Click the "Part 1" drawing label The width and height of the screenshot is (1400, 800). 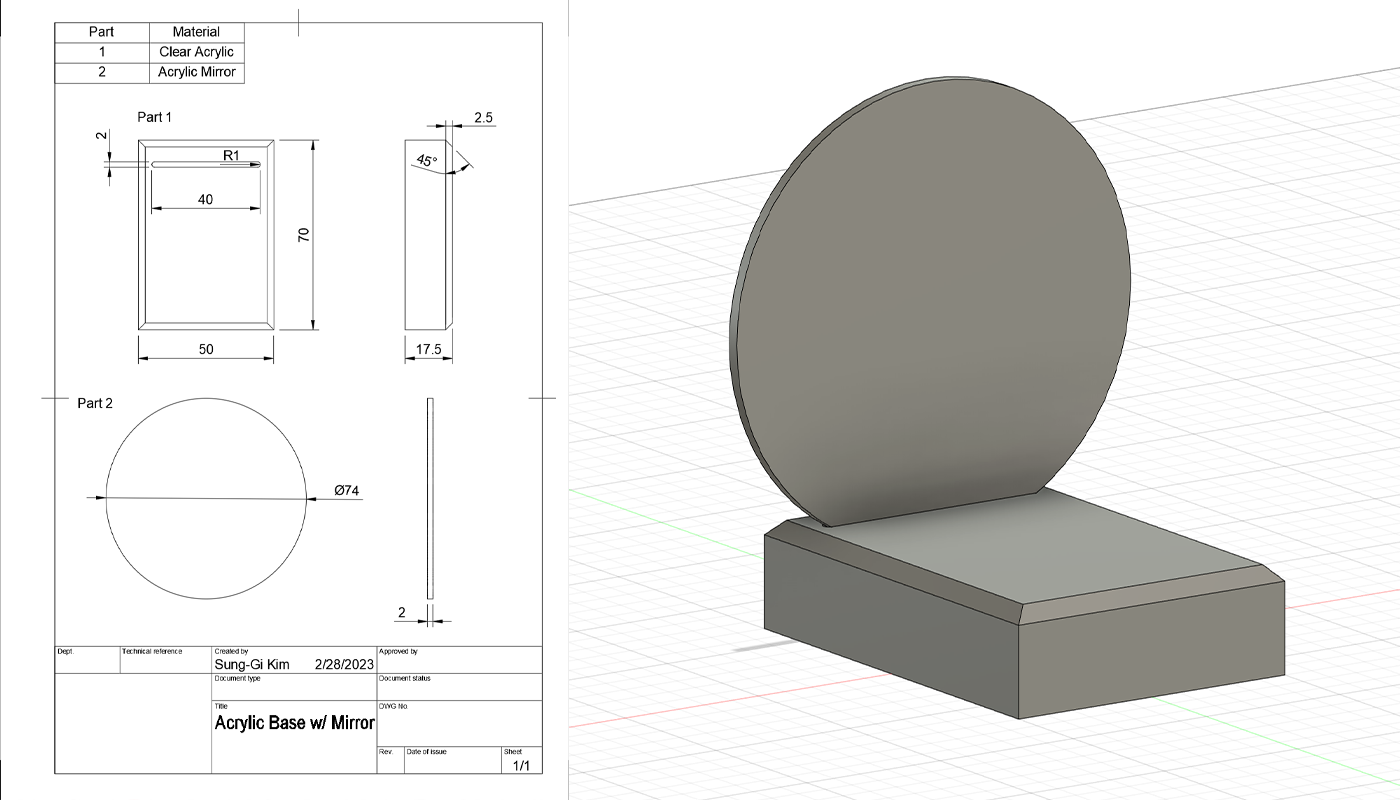click(x=155, y=117)
